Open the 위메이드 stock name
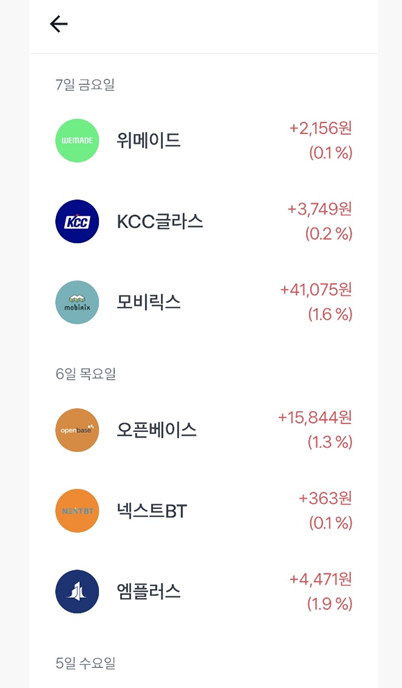The width and height of the screenshot is (402, 688). pos(148,140)
